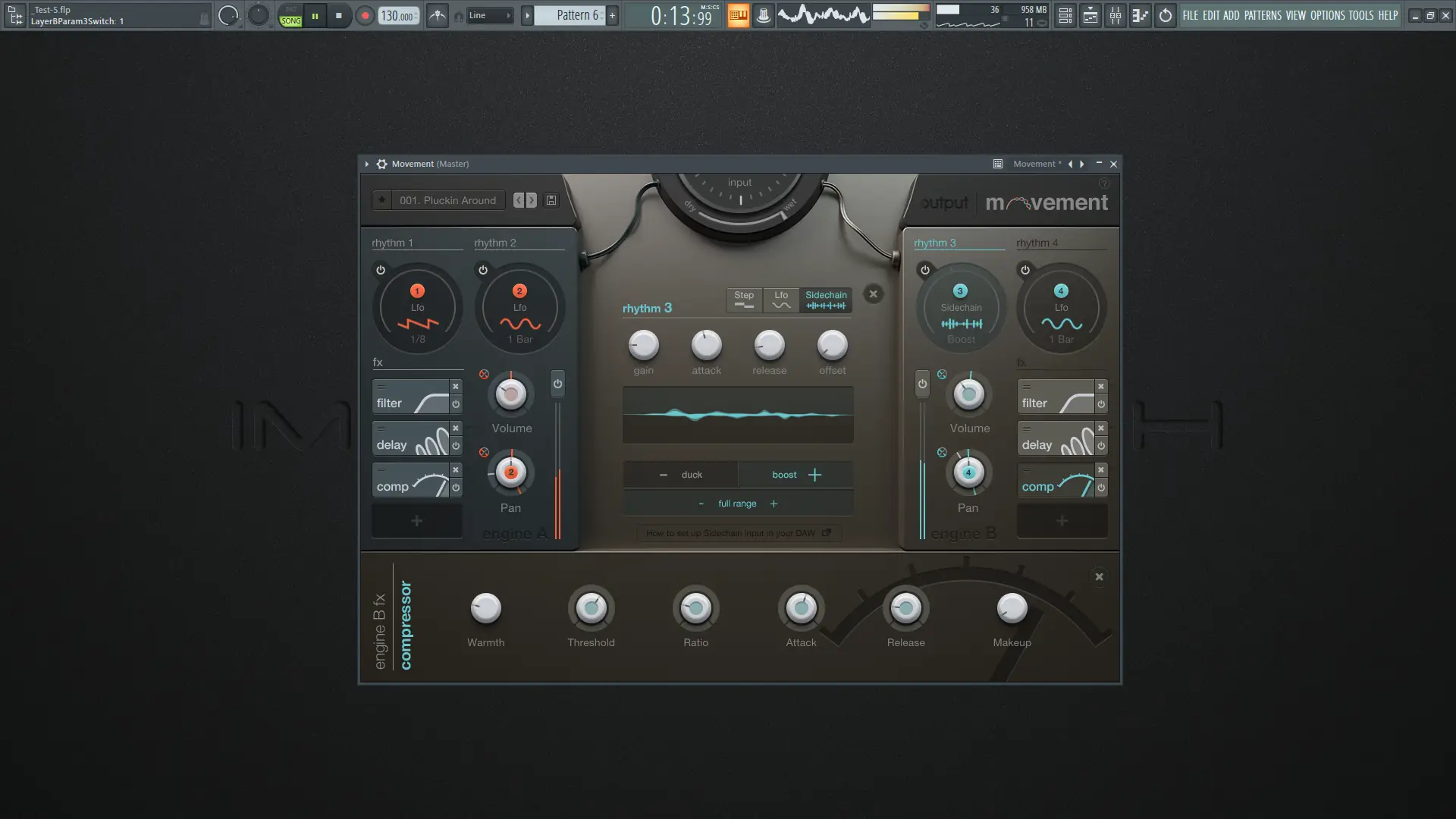Open sidechain input setup help link
Image resolution: width=1456 pixels, height=819 pixels.
click(738, 533)
